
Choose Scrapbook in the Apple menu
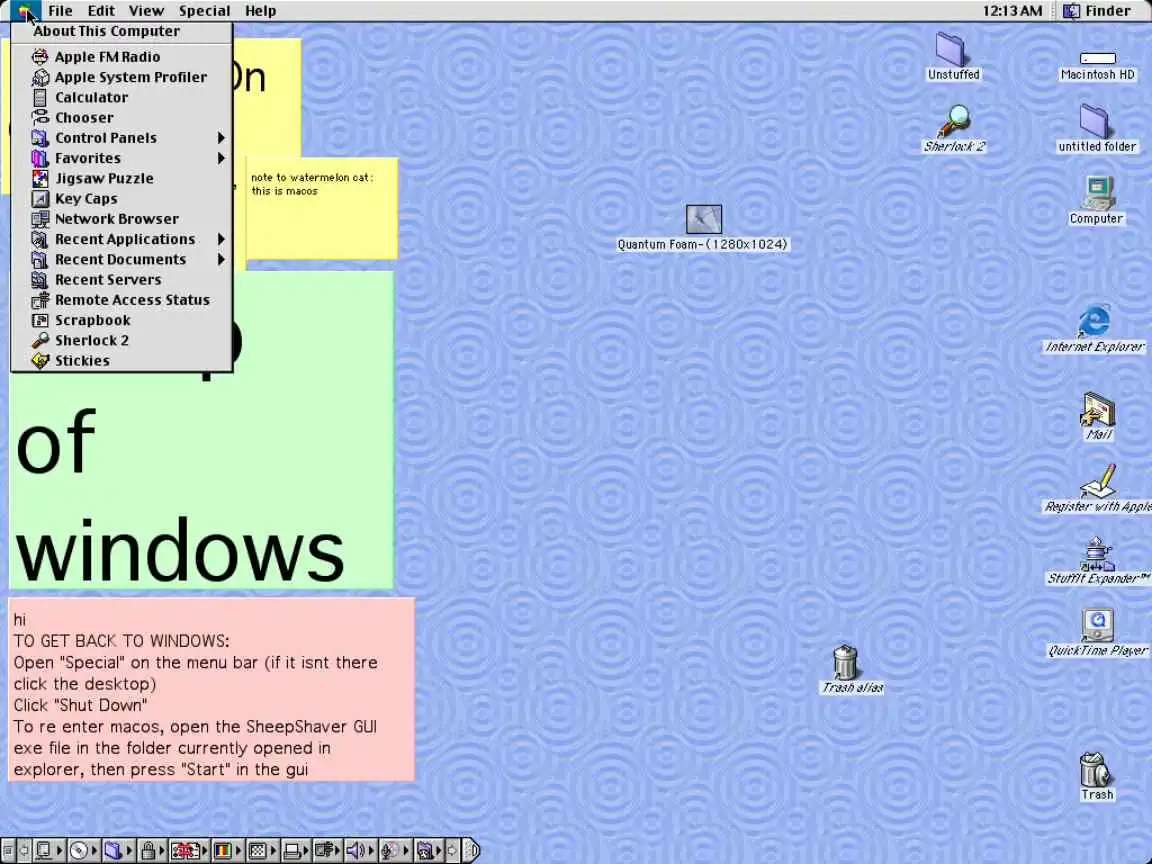[x=121, y=320]
